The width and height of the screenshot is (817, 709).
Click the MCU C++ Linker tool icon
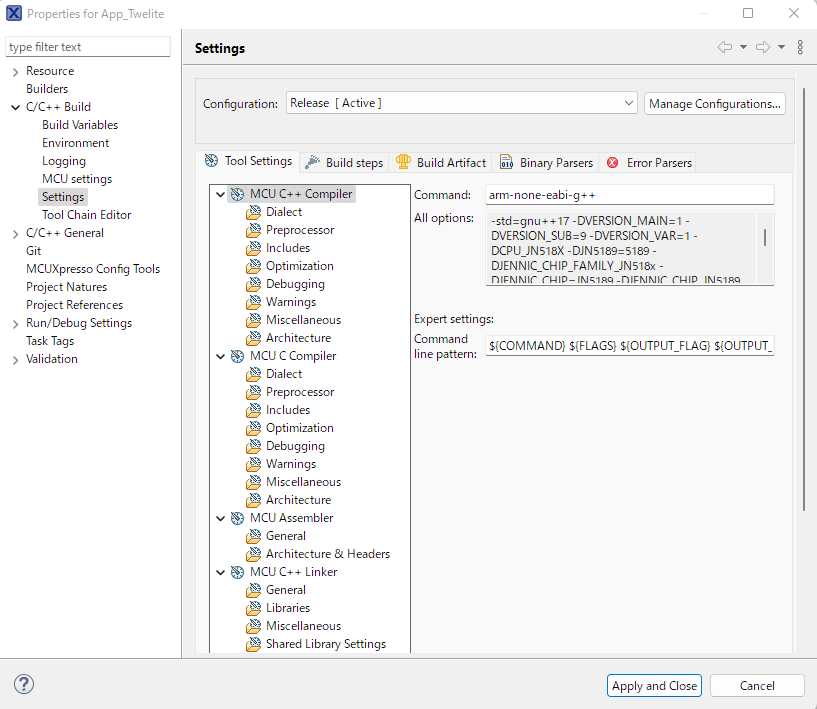(237, 572)
